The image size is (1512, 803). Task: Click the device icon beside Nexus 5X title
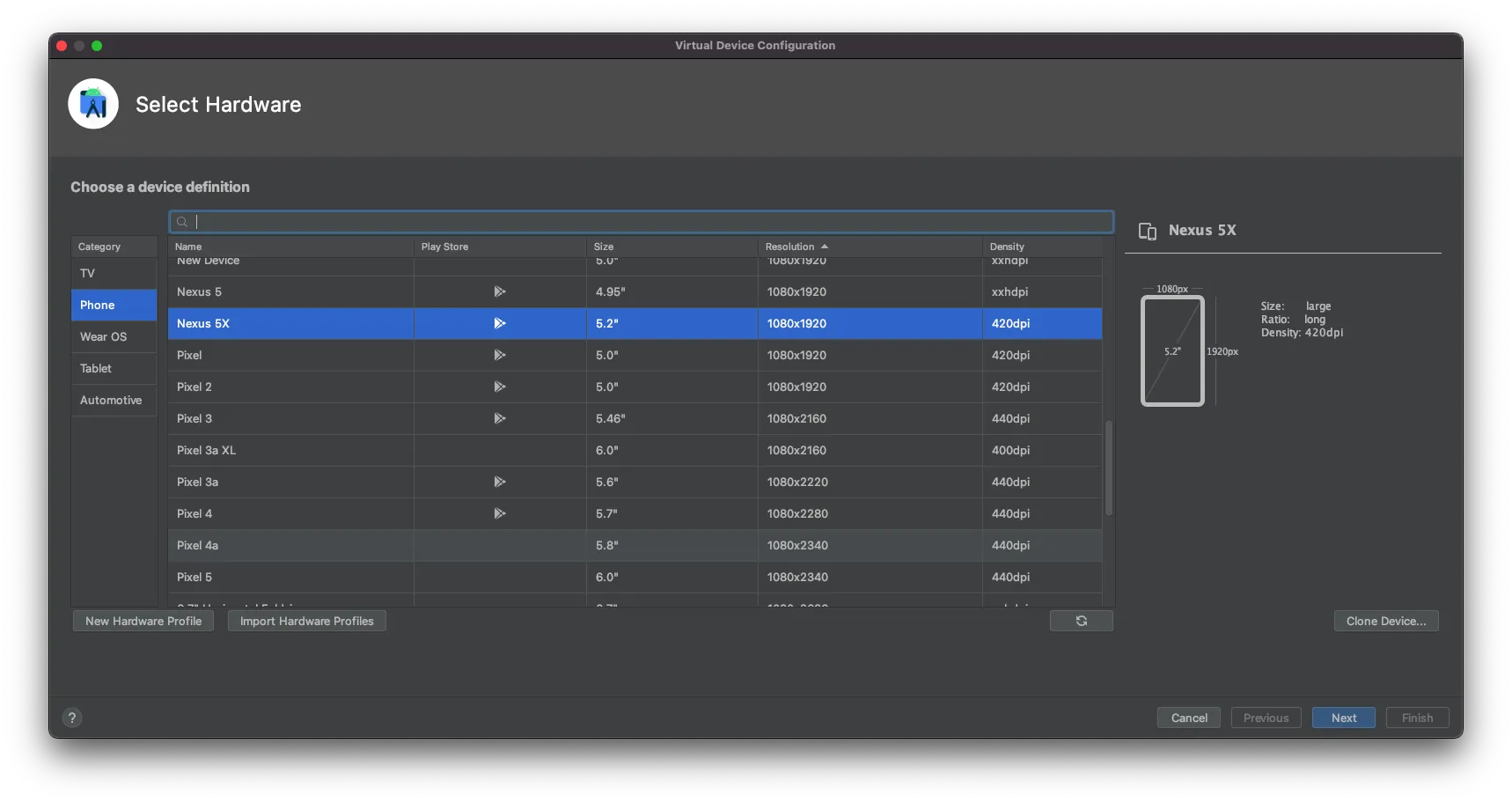[x=1148, y=231]
